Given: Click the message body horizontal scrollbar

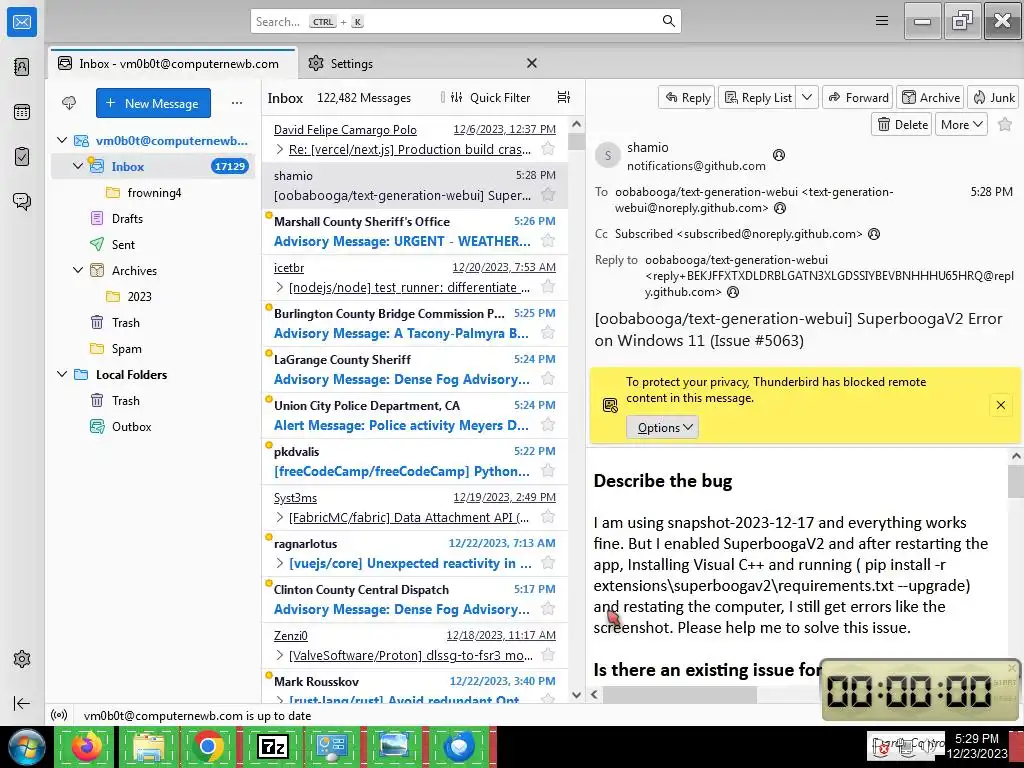Looking at the screenshot, I should [x=679, y=694].
